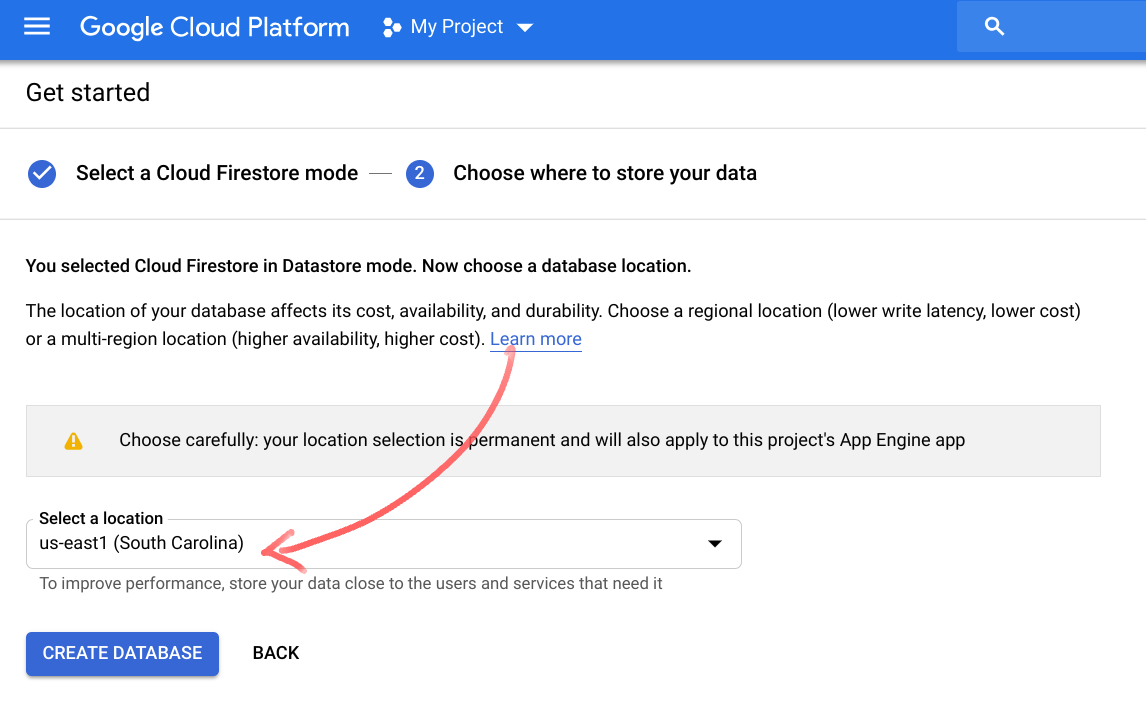Click the BACK button
Viewport: 1146px width, 706px height.
point(276,653)
